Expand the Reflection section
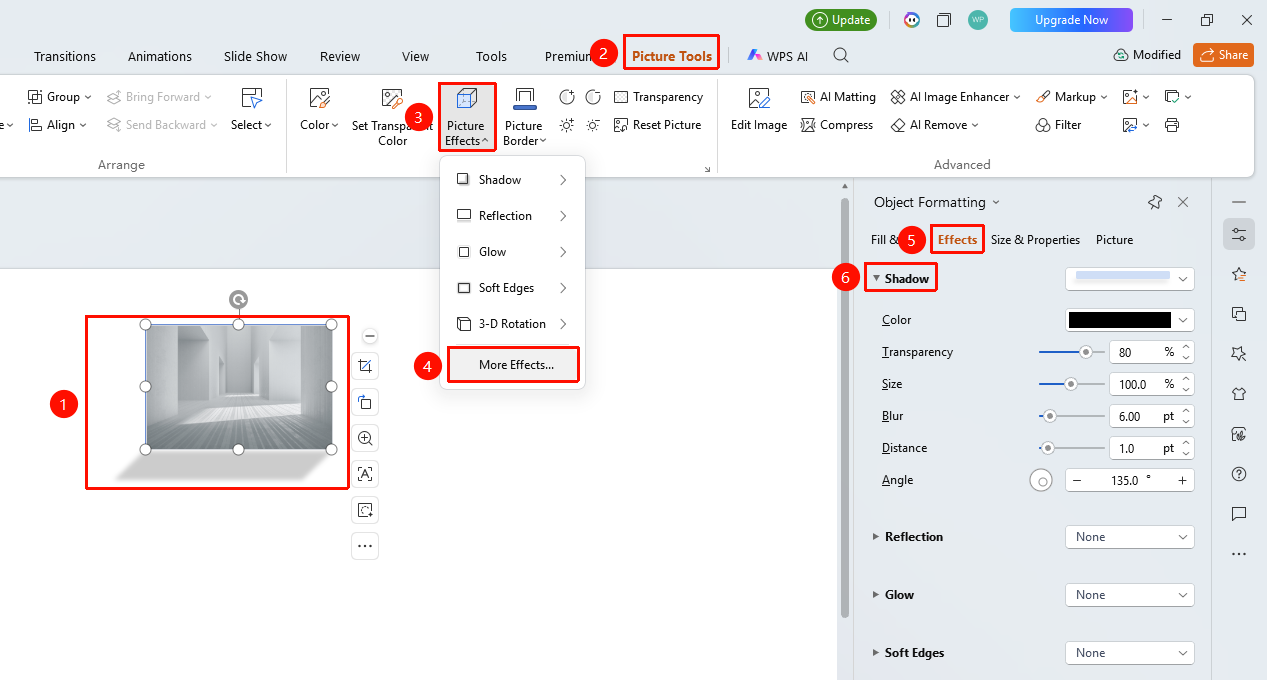Viewport: 1267px width, 680px height. [x=877, y=537]
